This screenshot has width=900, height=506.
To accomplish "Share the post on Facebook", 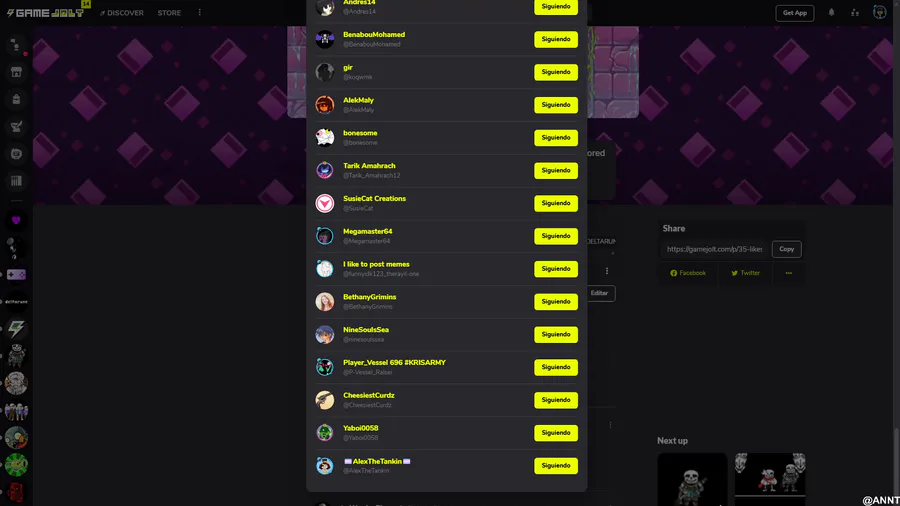I will (x=688, y=273).
